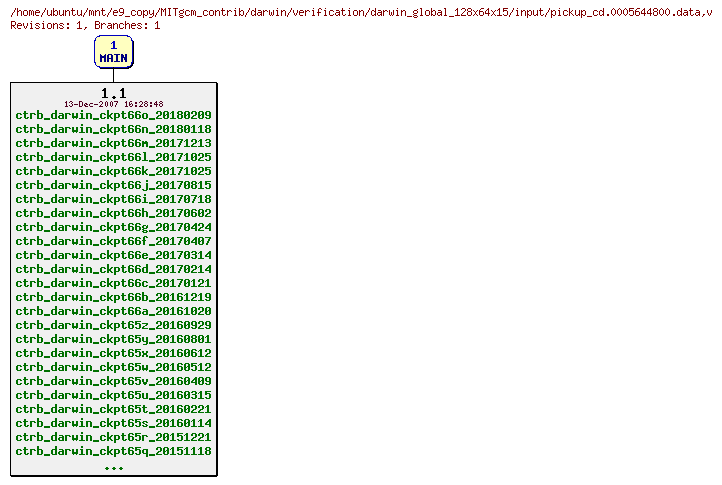The height and width of the screenshot is (485, 722).
Task: Click tag ctrb_darwin_ckpt65r_20151221
Action: (114, 437)
